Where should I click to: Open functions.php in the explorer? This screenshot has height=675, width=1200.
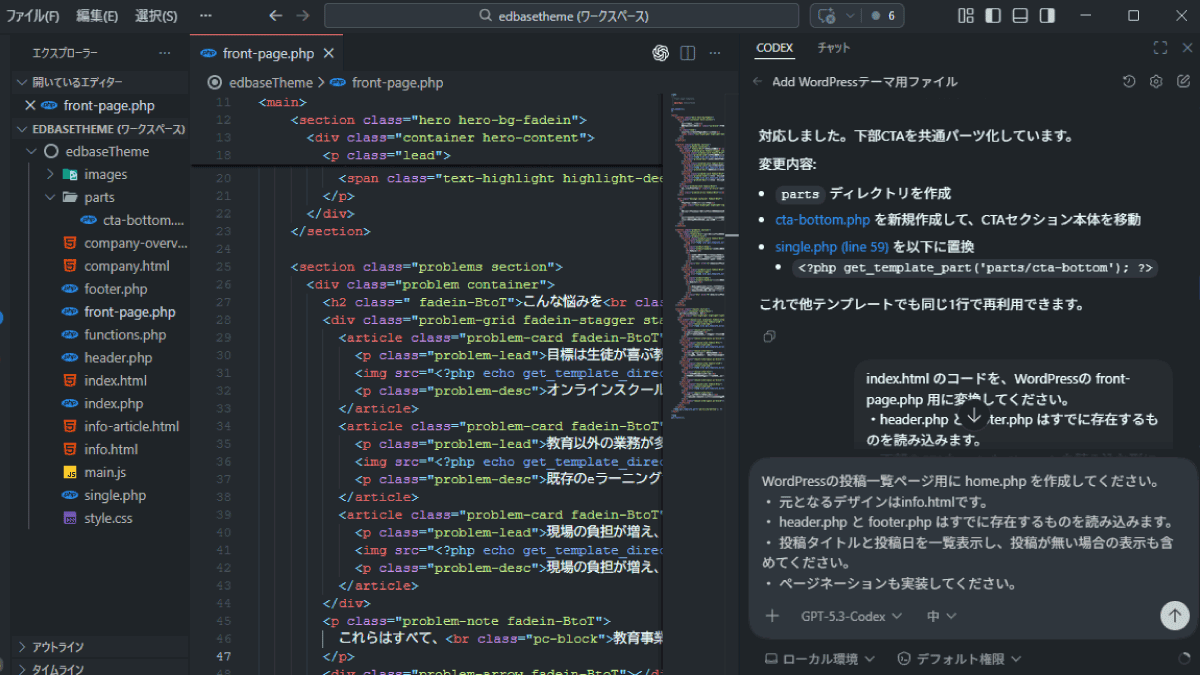pos(125,335)
